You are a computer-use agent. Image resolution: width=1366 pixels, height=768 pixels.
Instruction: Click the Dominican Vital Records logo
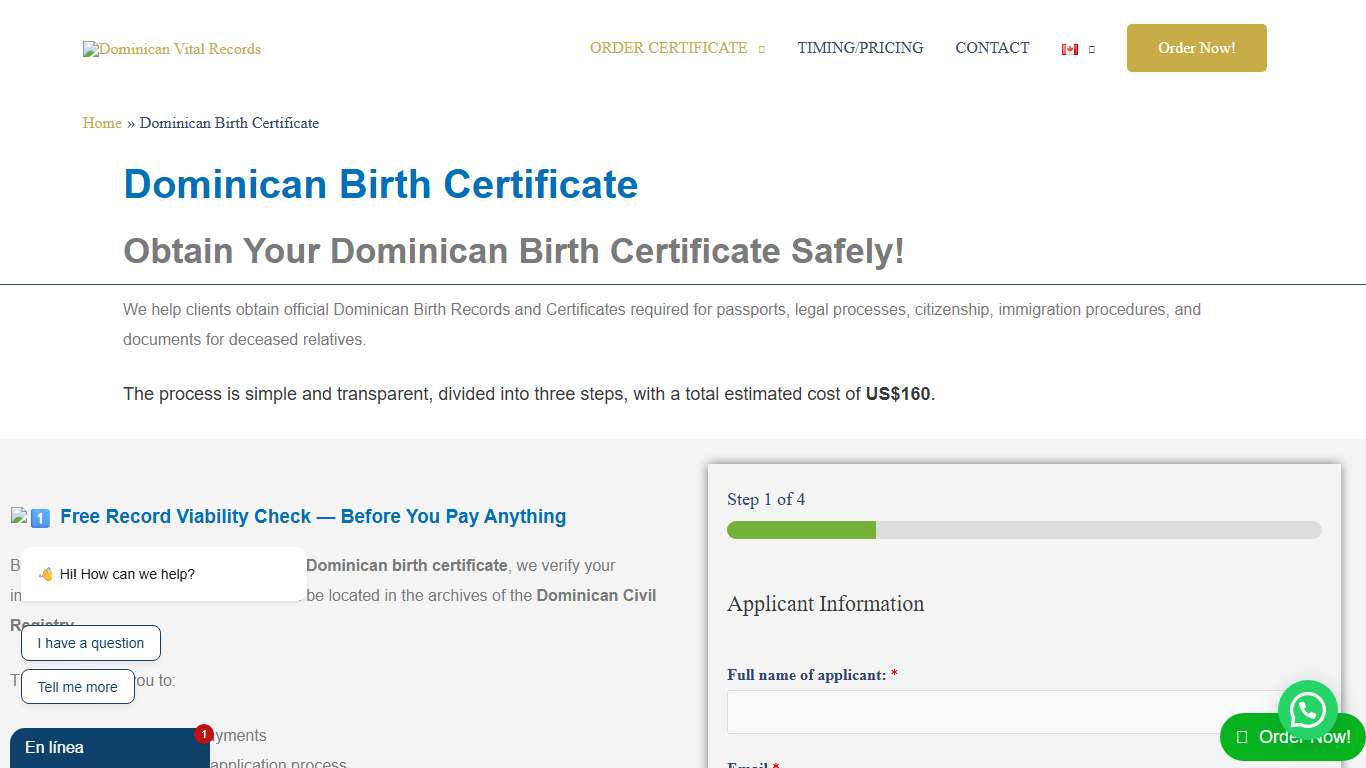172,49
